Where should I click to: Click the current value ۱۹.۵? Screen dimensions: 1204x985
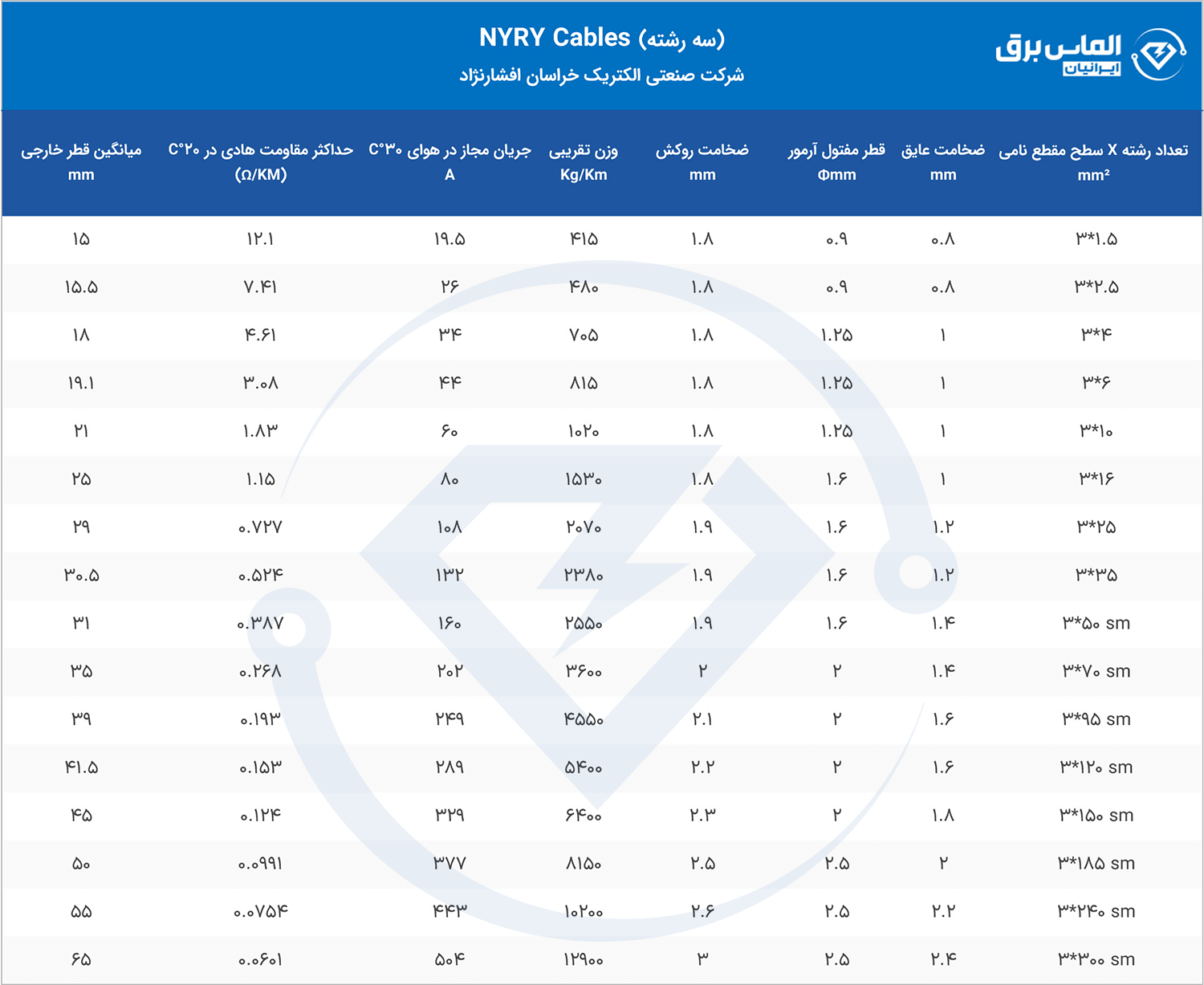point(449,239)
